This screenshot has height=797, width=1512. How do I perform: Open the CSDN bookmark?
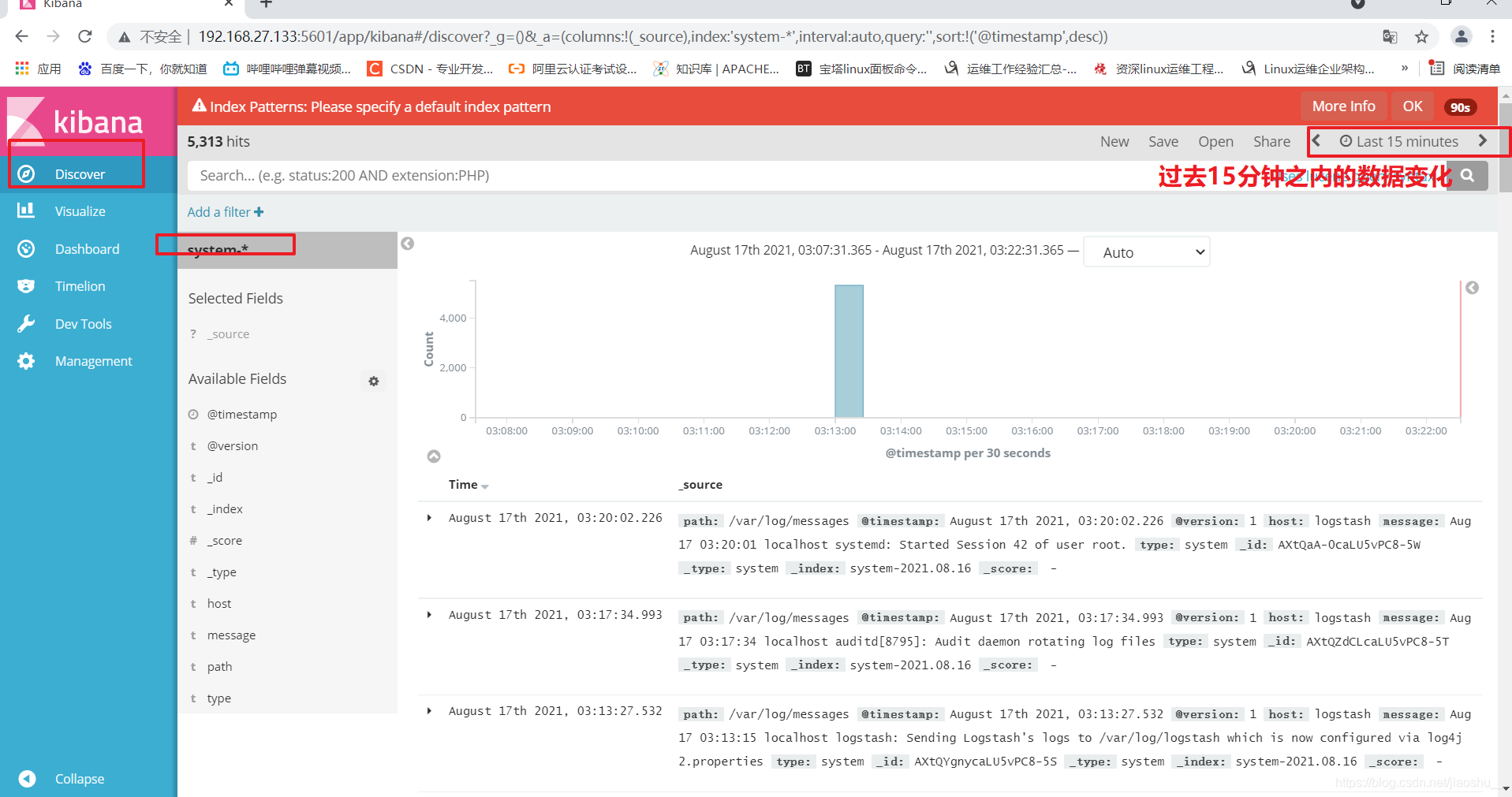pos(431,69)
